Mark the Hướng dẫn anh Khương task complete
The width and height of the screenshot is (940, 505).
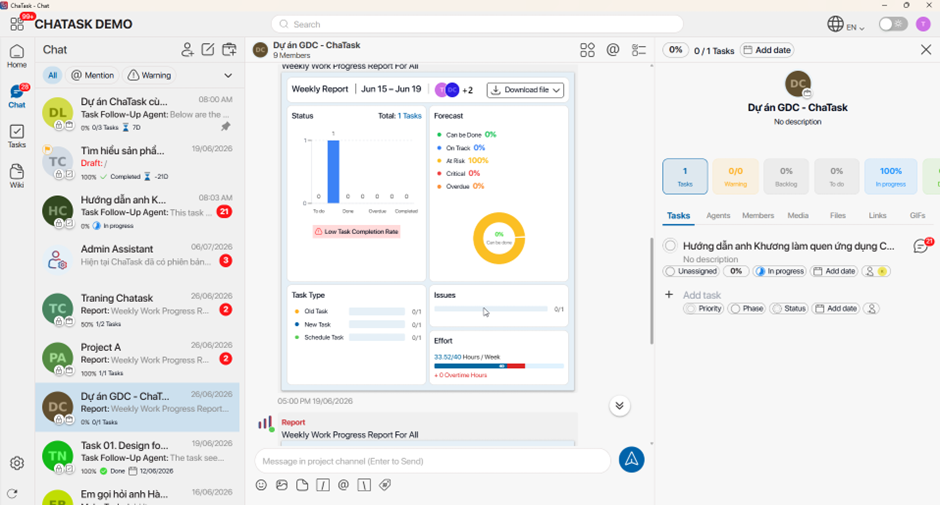[x=670, y=245]
